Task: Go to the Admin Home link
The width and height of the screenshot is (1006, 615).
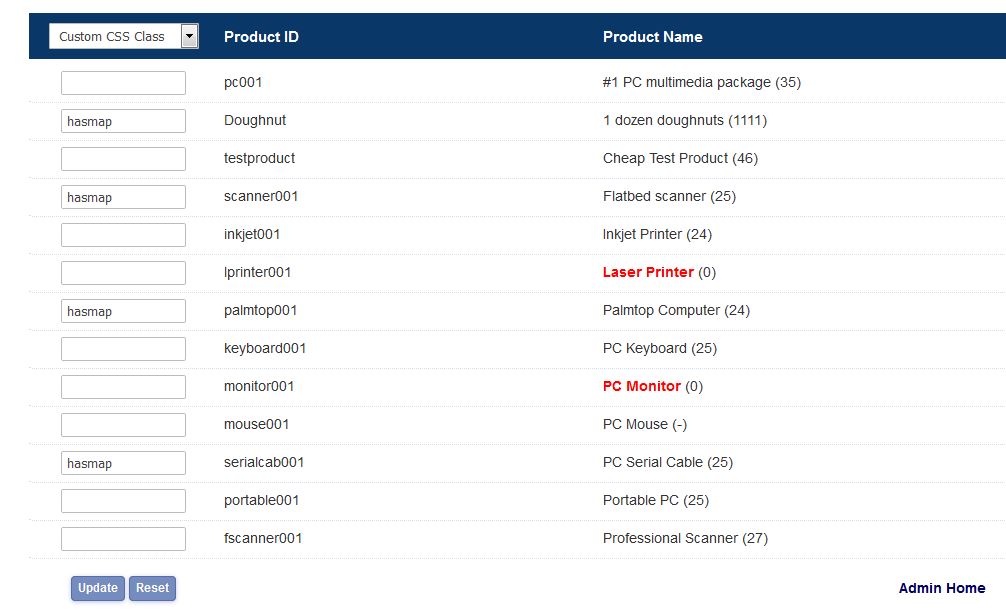Action: tap(941, 588)
